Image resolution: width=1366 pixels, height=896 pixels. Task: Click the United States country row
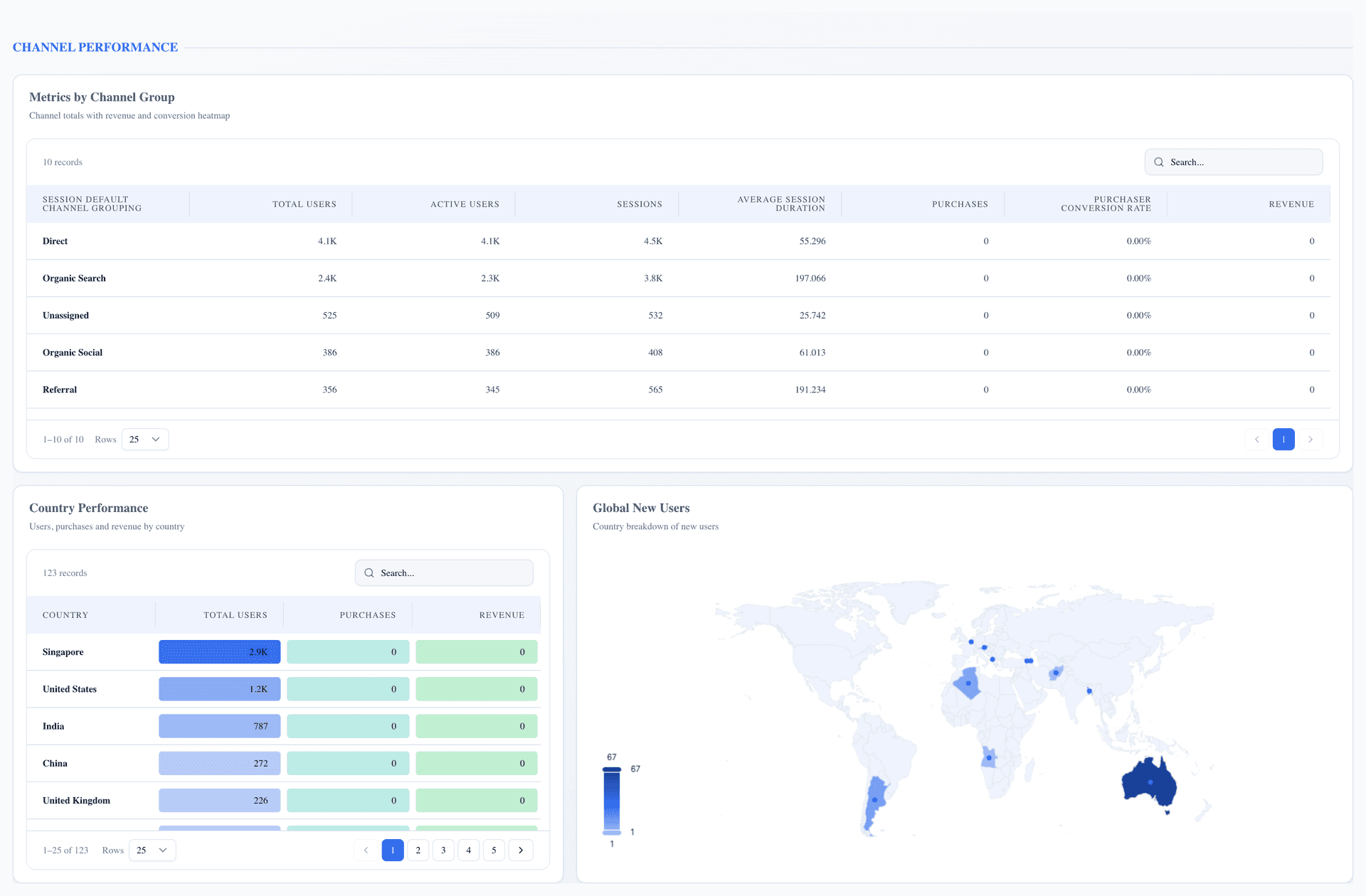click(x=283, y=689)
